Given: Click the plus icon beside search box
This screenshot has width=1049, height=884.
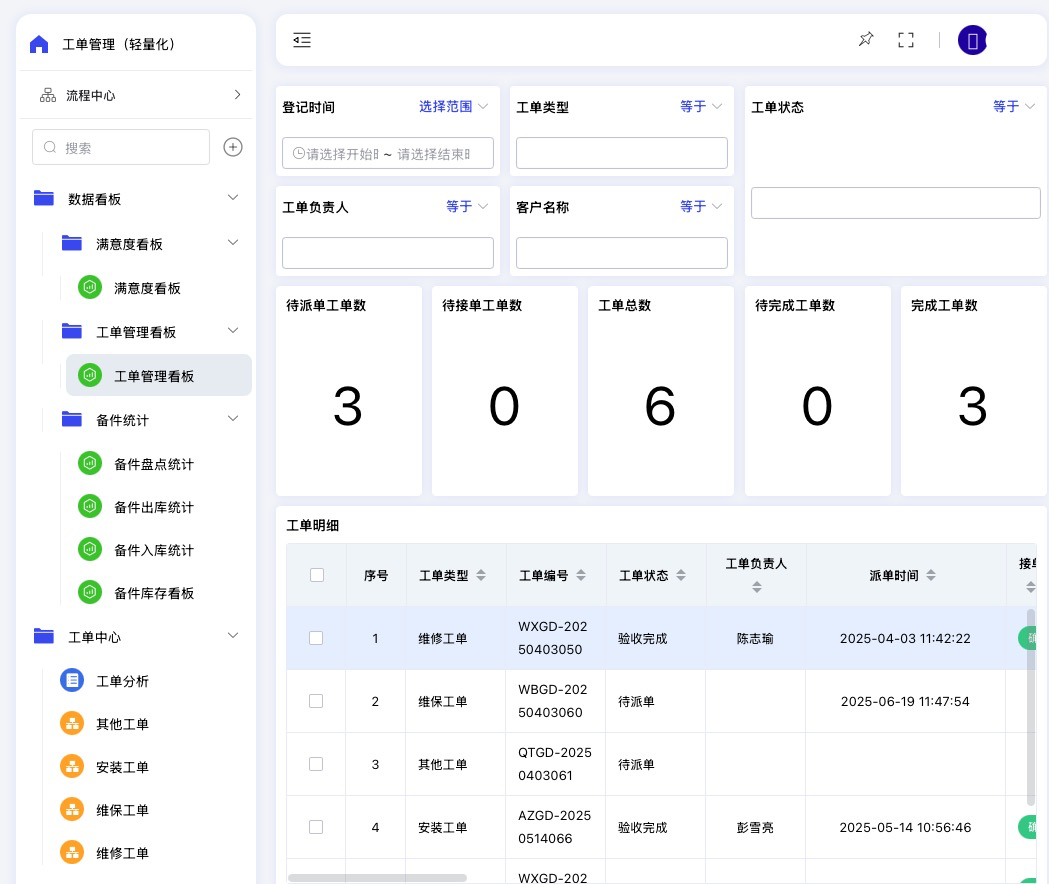Looking at the screenshot, I should click(x=233, y=147).
